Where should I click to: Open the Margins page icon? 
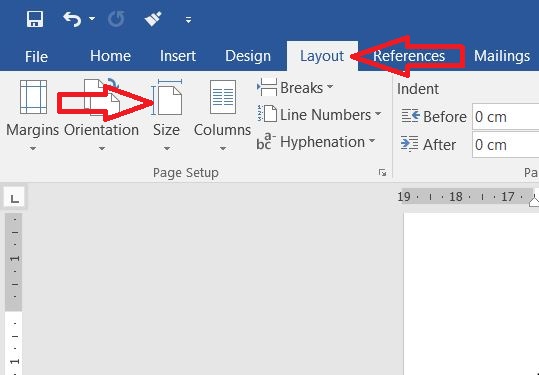pos(33,97)
